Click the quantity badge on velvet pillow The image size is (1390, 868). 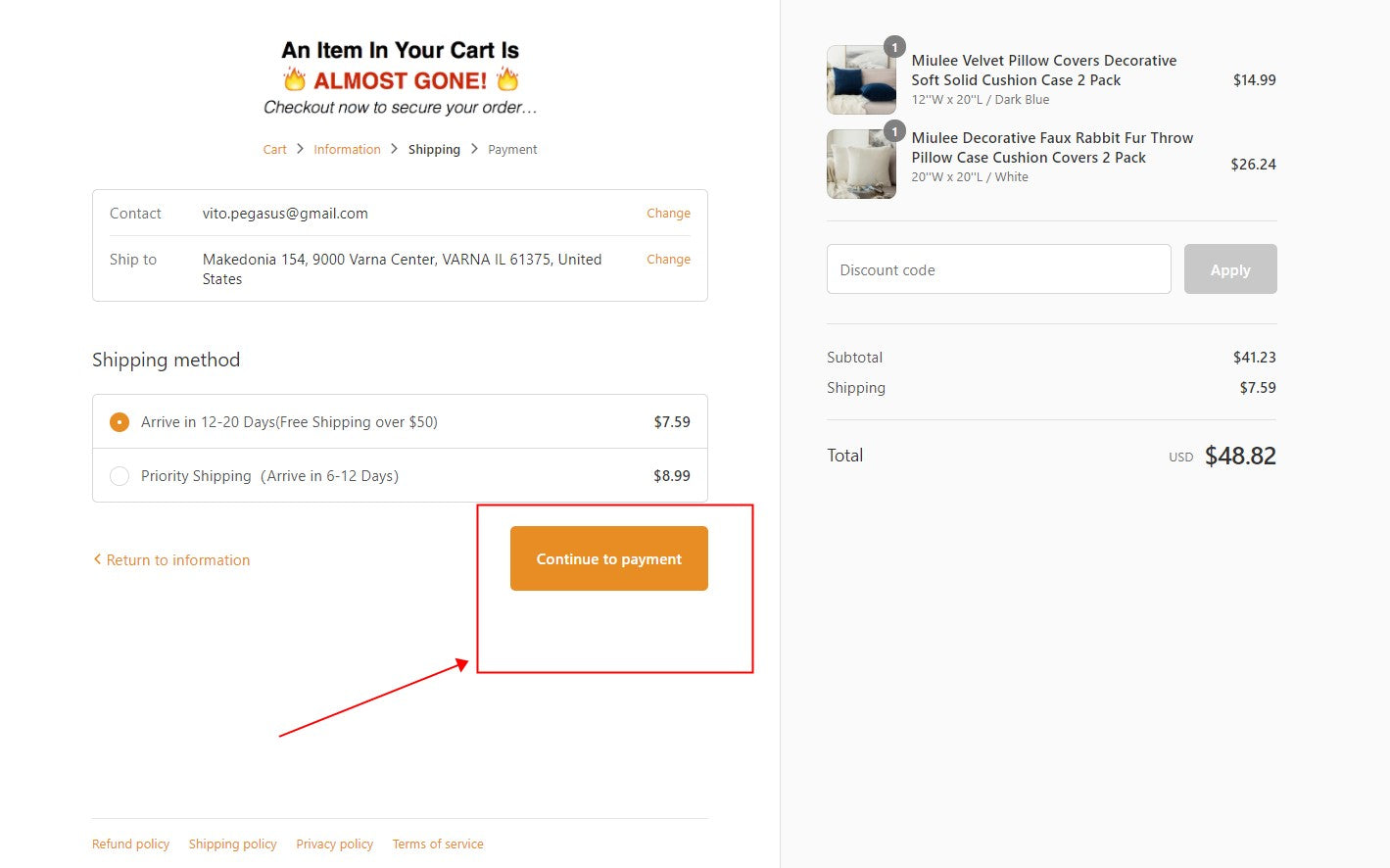click(x=894, y=47)
